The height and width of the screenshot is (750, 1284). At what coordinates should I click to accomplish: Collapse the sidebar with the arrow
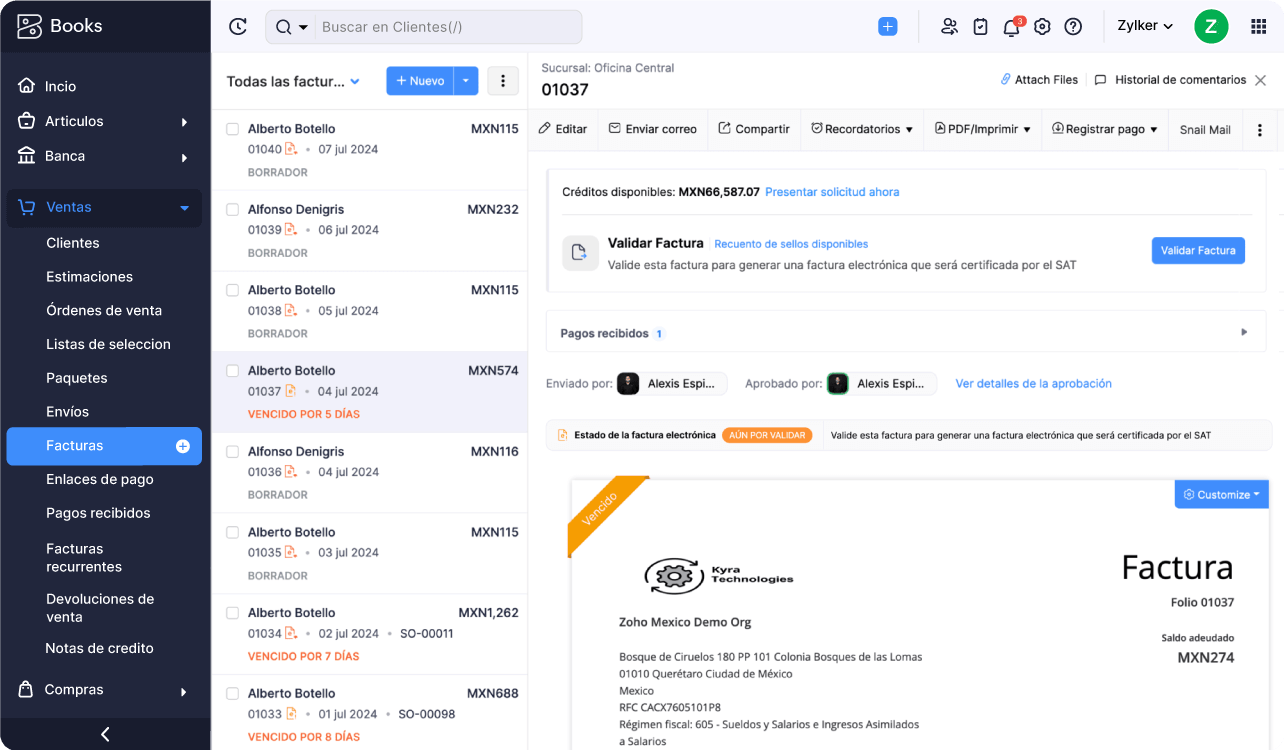click(105, 734)
